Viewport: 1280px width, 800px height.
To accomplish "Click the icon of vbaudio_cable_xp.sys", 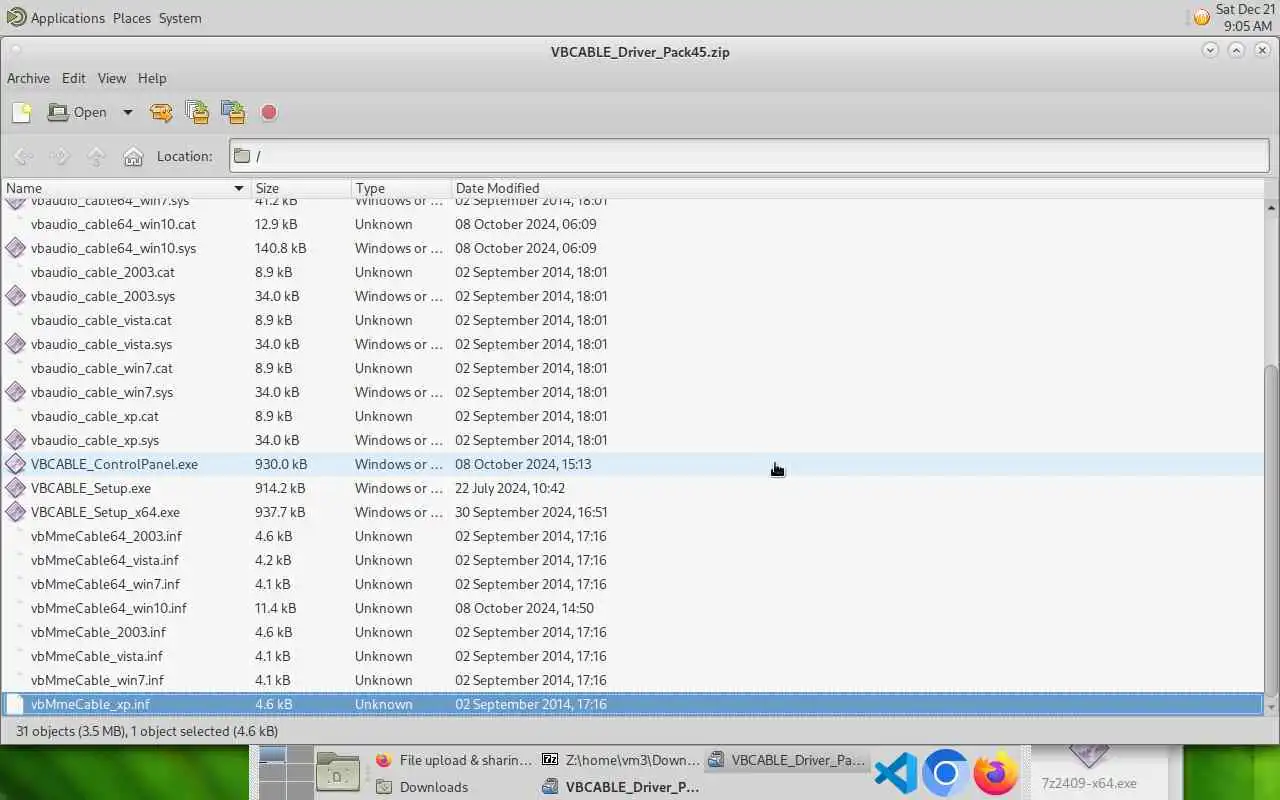I will point(15,440).
